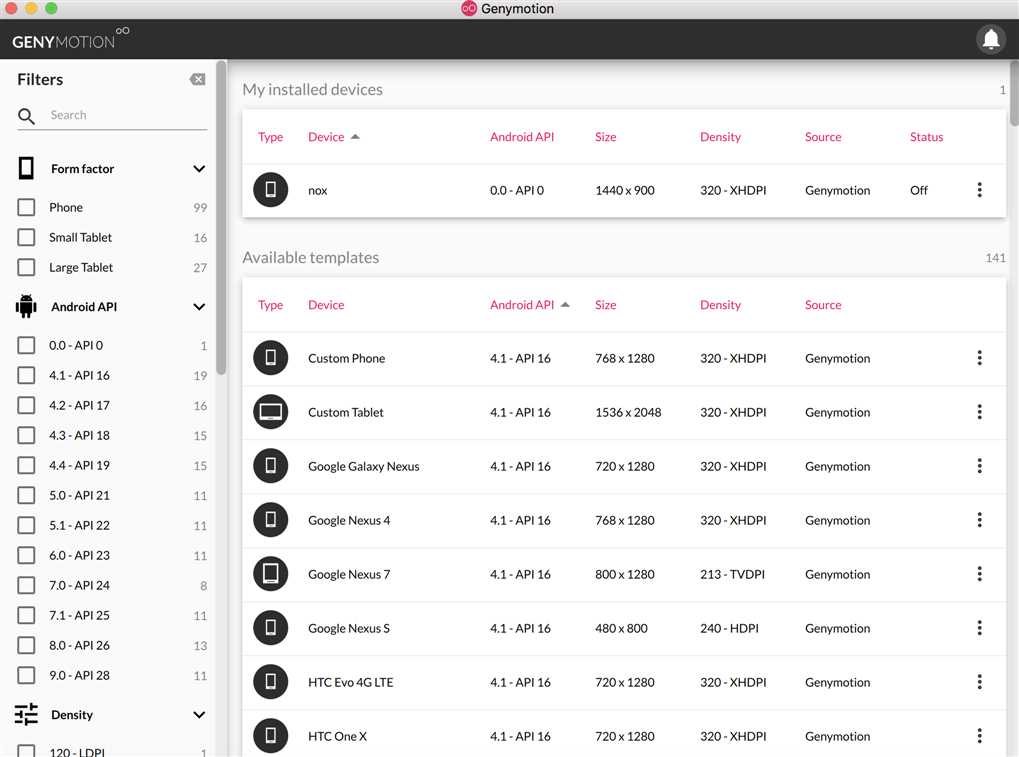
Task: Collapse the Density section chevron
Action: [x=199, y=715]
